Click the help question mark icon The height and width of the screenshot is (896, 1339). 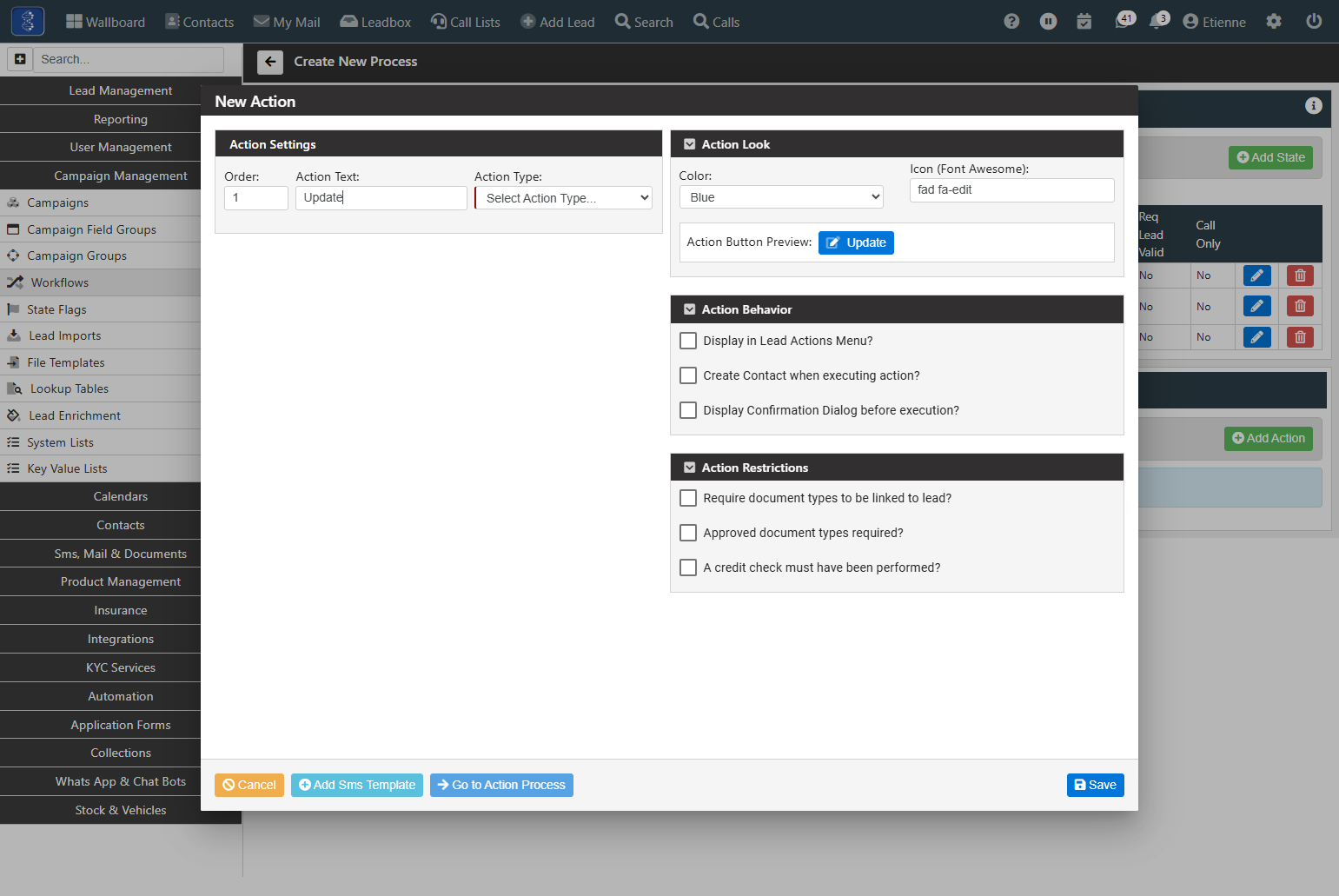(x=1011, y=22)
